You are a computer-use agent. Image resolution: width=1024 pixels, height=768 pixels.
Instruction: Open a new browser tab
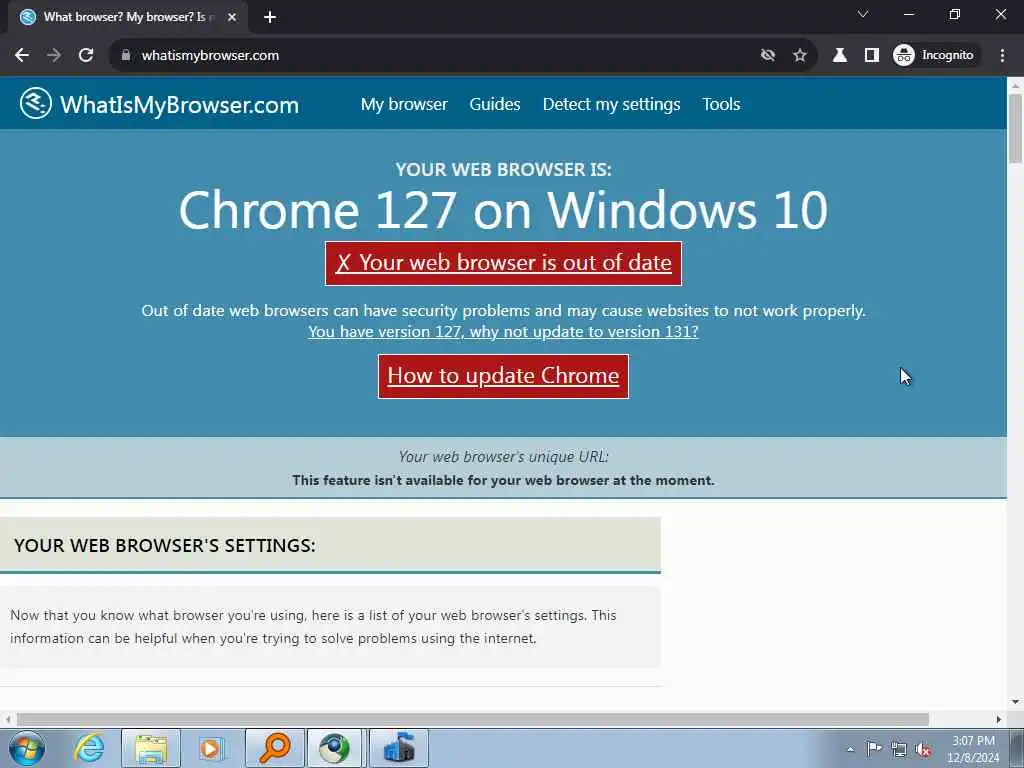click(270, 17)
